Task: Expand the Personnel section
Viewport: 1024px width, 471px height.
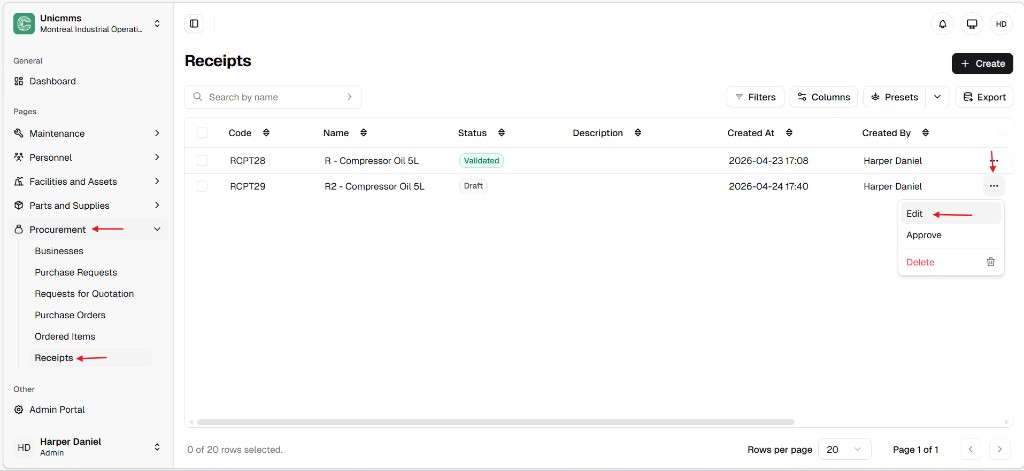Action: pyautogui.click(x=157, y=157)
